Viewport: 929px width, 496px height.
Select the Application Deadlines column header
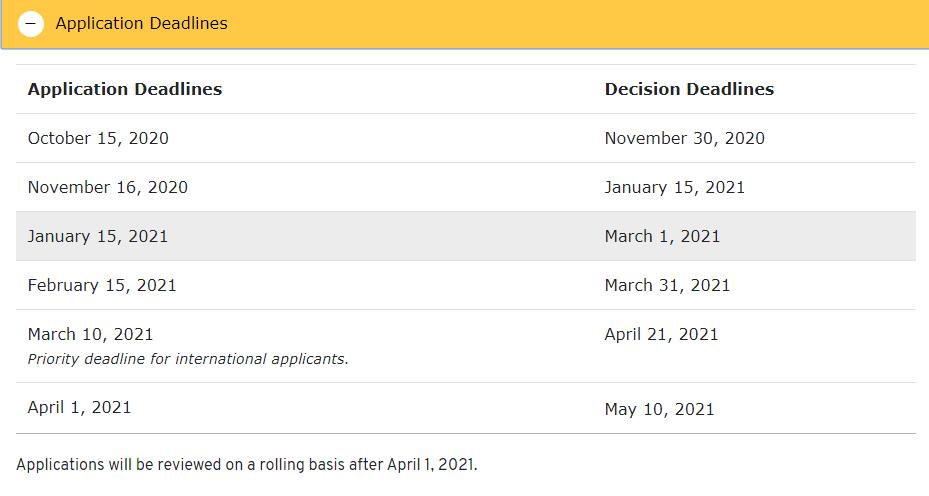pos(125,89)
